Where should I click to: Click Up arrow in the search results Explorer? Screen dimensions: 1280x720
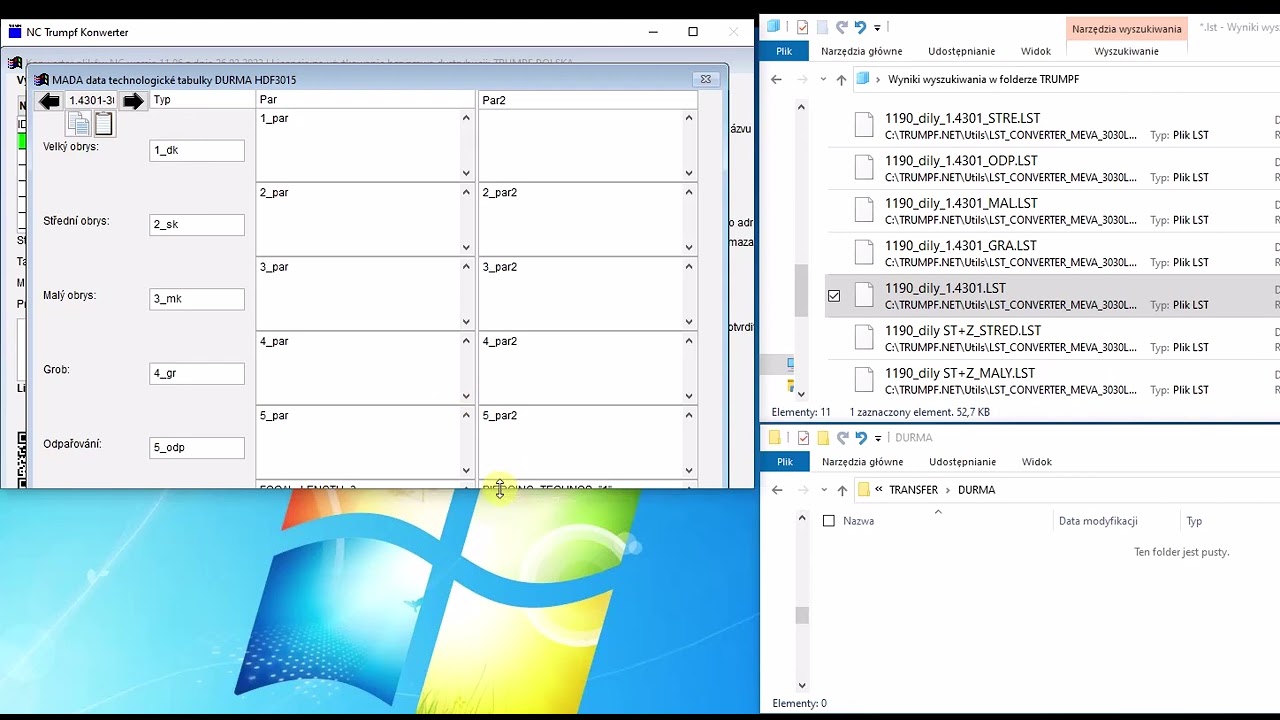tap(841, 79)
